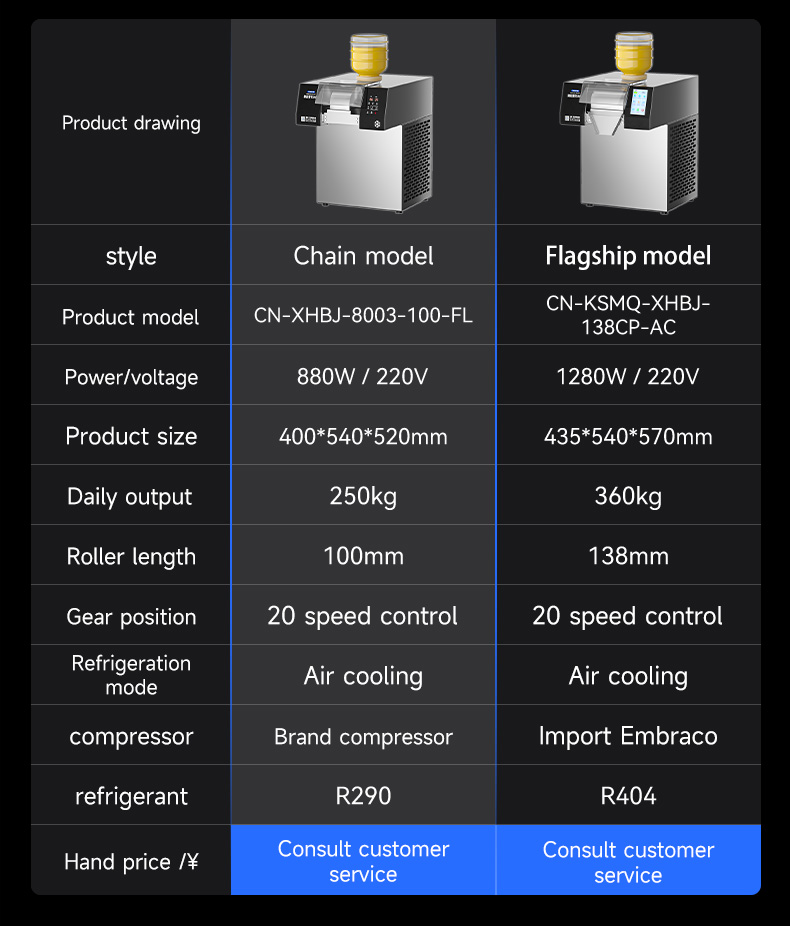Click the Refrigeration mode row label
The width and height of the screenshot is (790, 926).
[131, 675]
